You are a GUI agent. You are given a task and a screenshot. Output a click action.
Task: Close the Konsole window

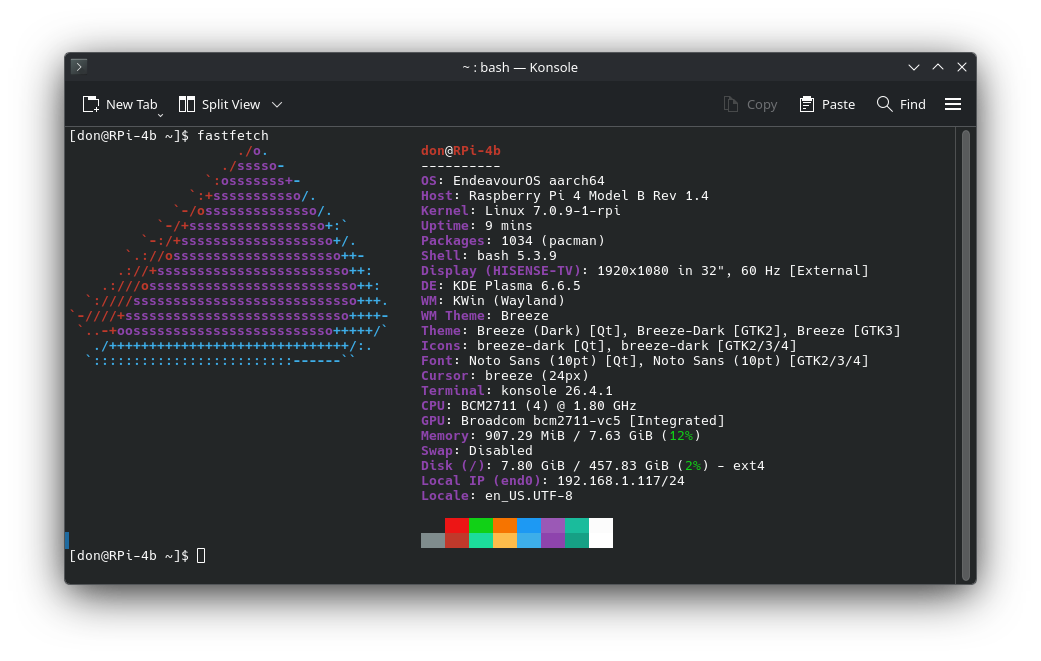pyautogui.click(x=961, y=67)
